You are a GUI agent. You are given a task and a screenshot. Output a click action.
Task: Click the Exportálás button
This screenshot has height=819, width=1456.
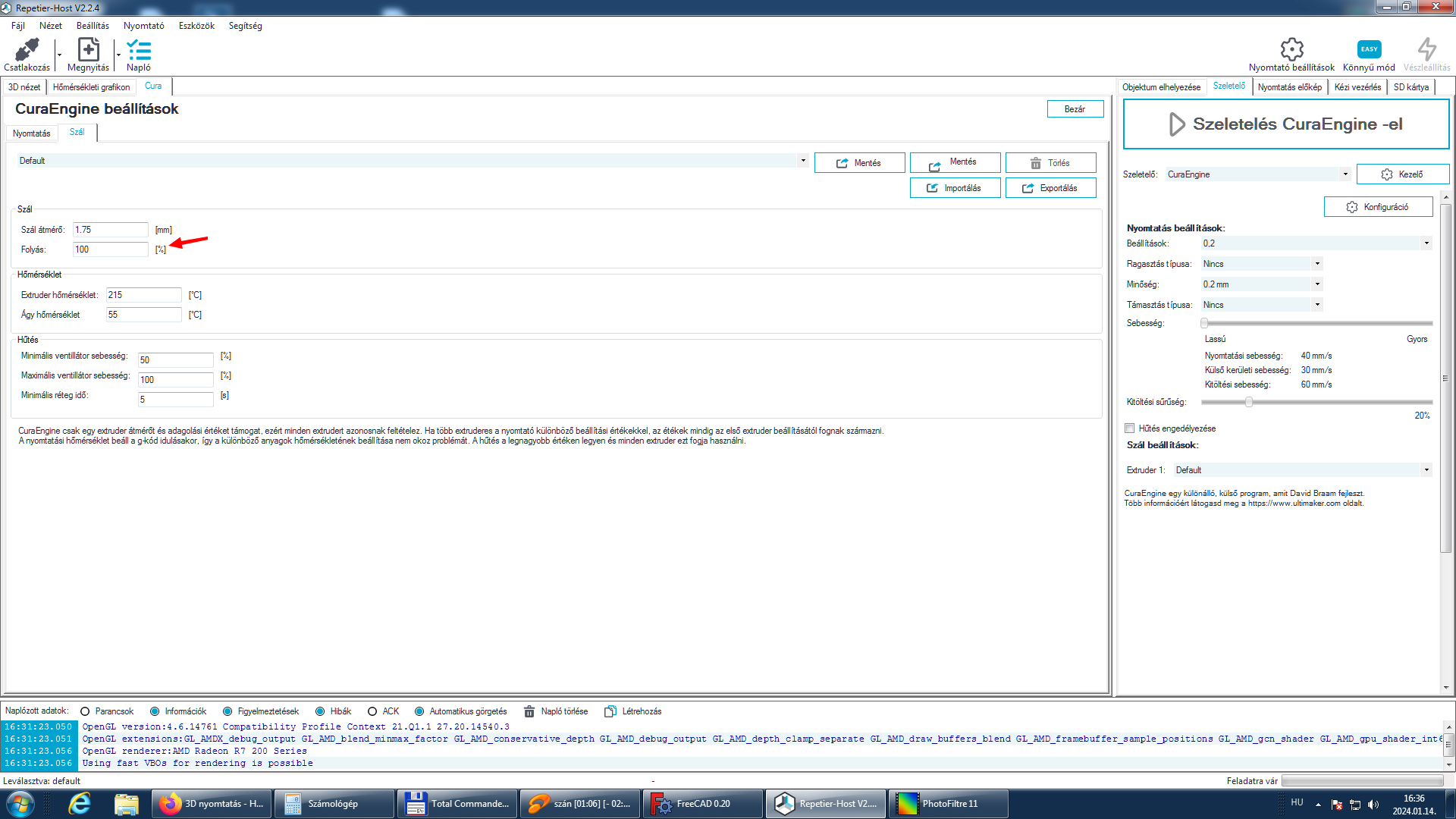1050,188
